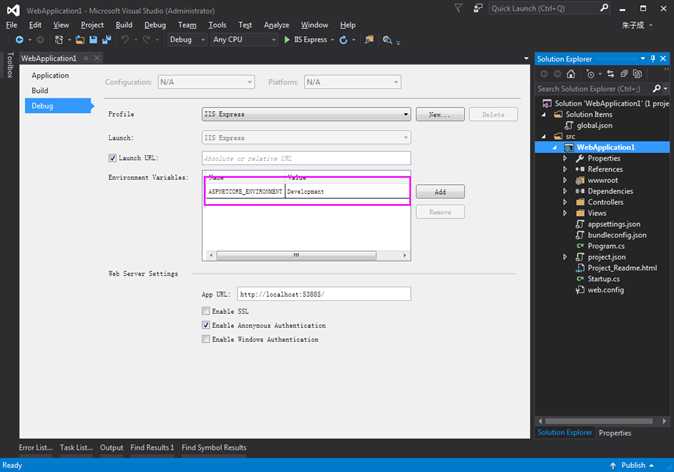Select Program.cs in Solution Explorer
The width and height of the screenshot is (674, 472).
point(606,246)
